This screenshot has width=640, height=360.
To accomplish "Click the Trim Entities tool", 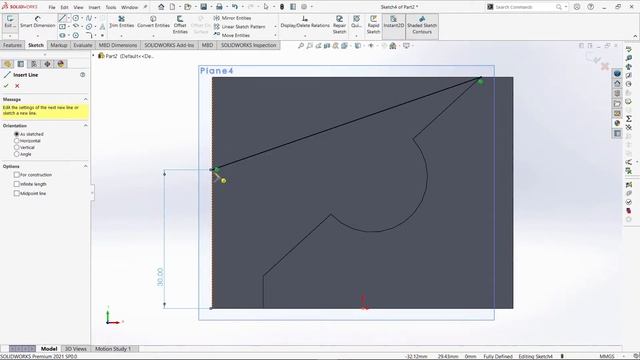I will click(x=122, y=22).
